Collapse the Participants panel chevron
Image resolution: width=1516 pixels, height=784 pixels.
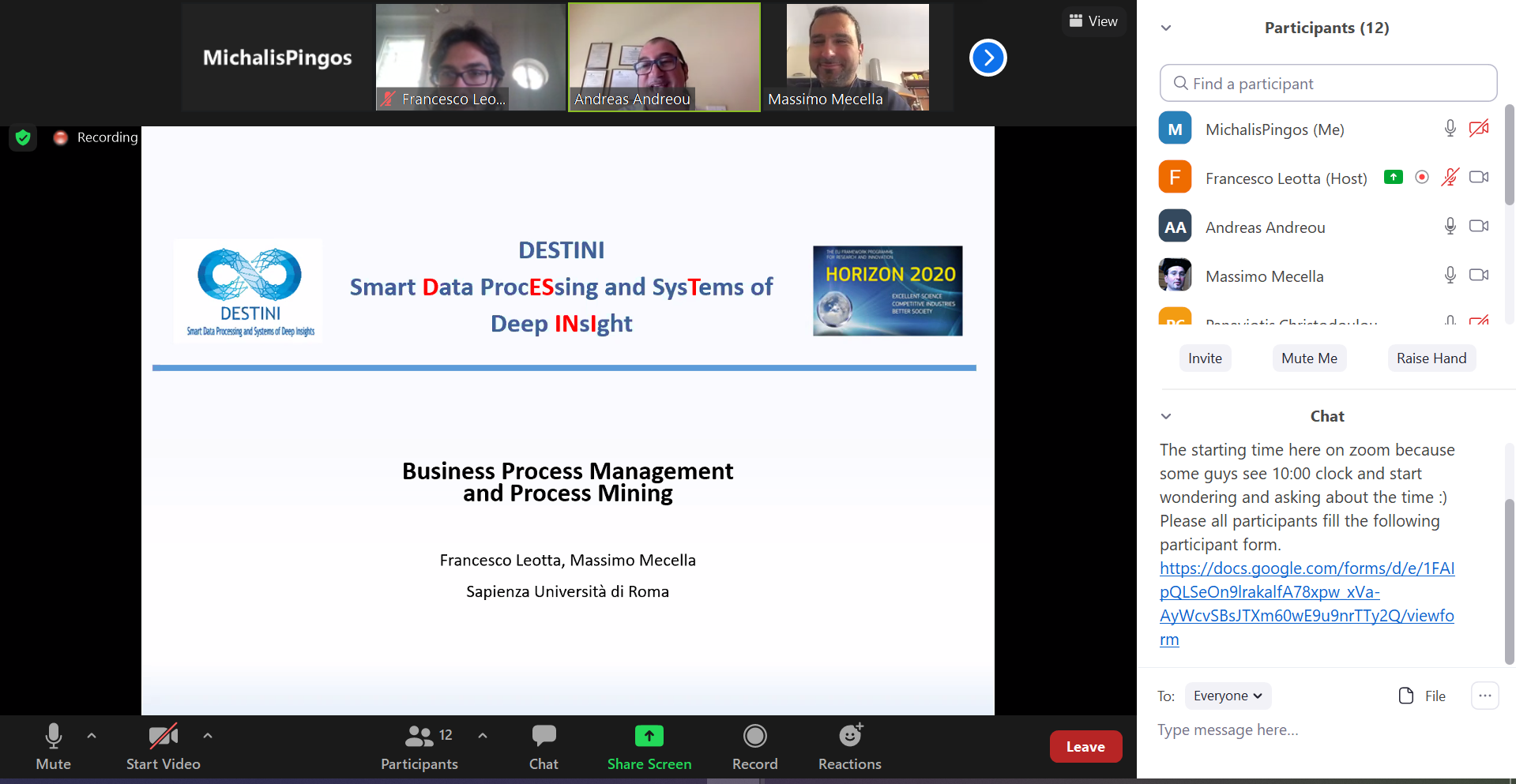coord(1166,28)
